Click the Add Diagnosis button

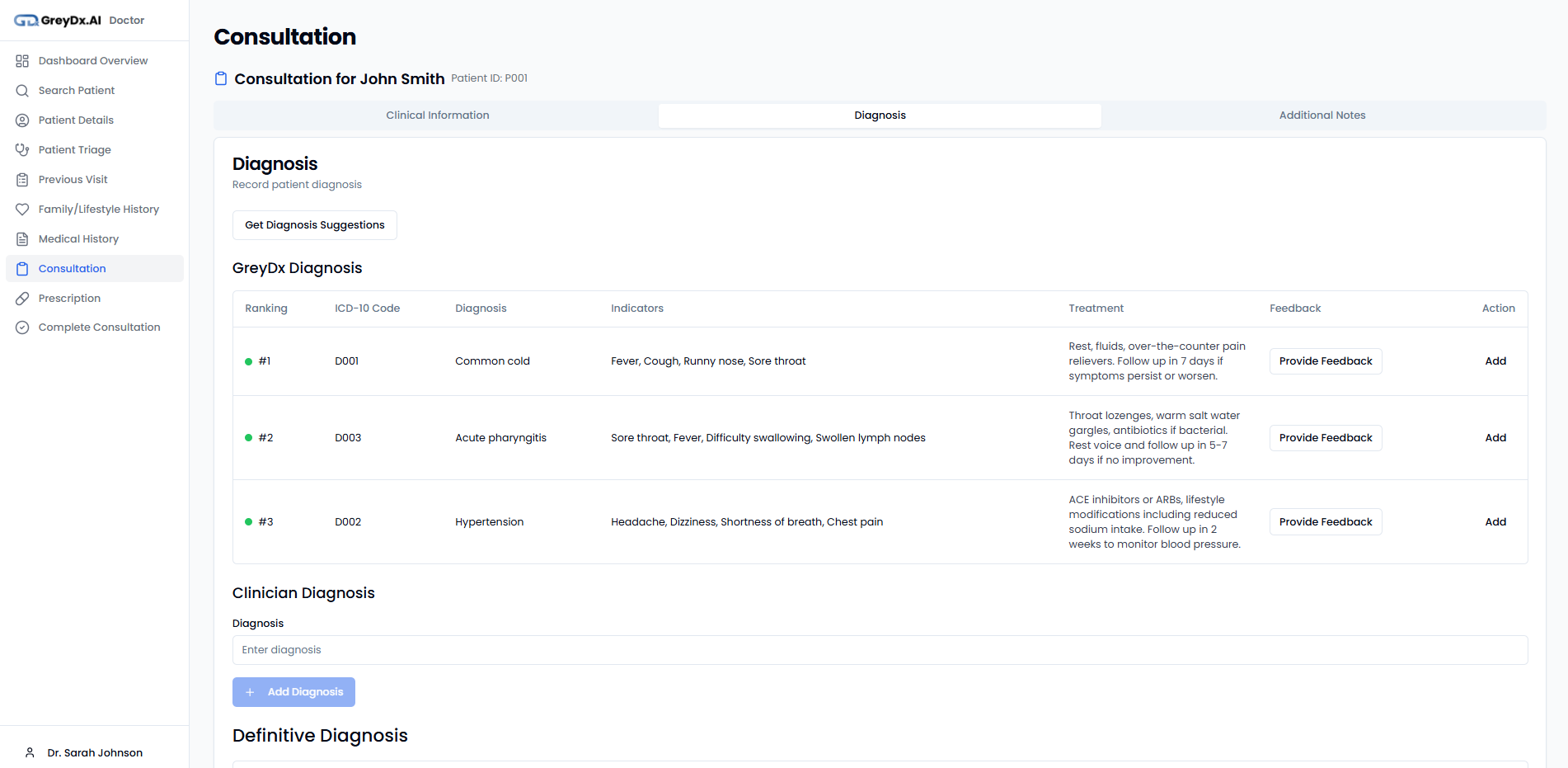(293, 691)
